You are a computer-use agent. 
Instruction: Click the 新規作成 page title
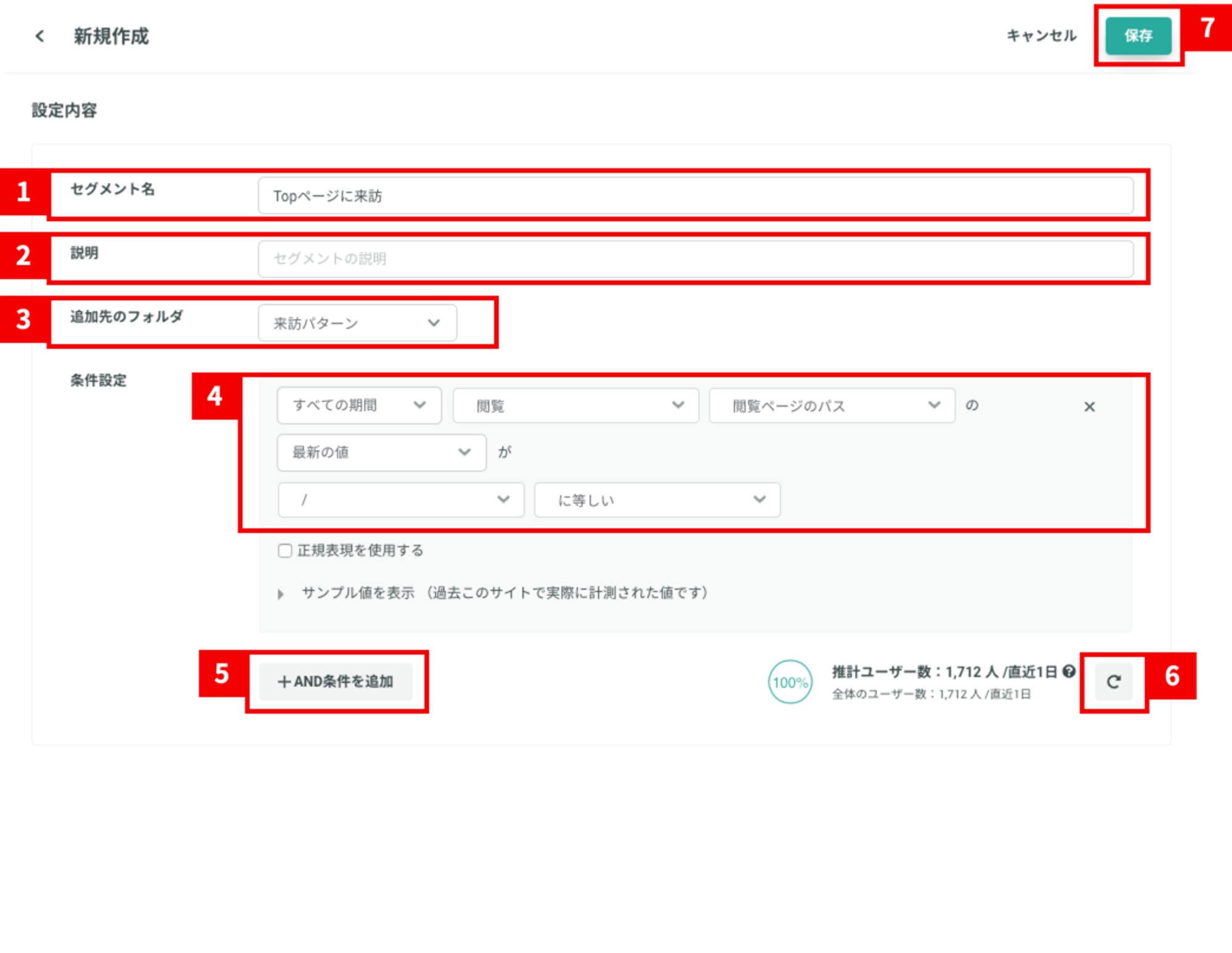point(111,36)
